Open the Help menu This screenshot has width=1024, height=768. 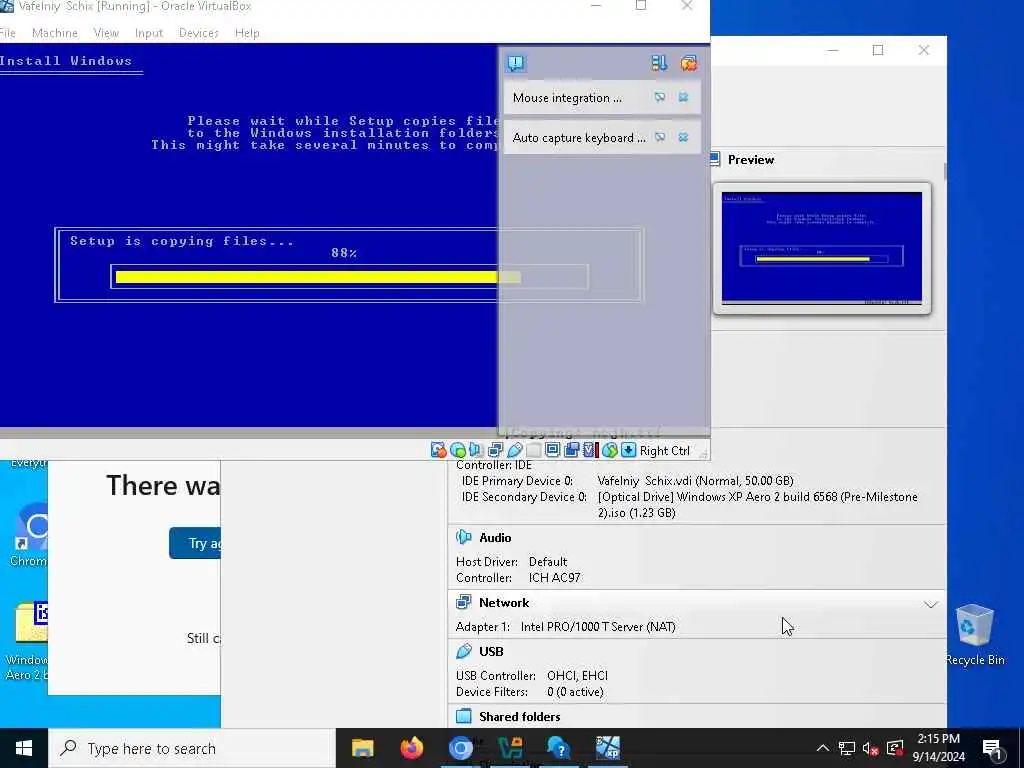pyautogui.click(x=247, y=33)
